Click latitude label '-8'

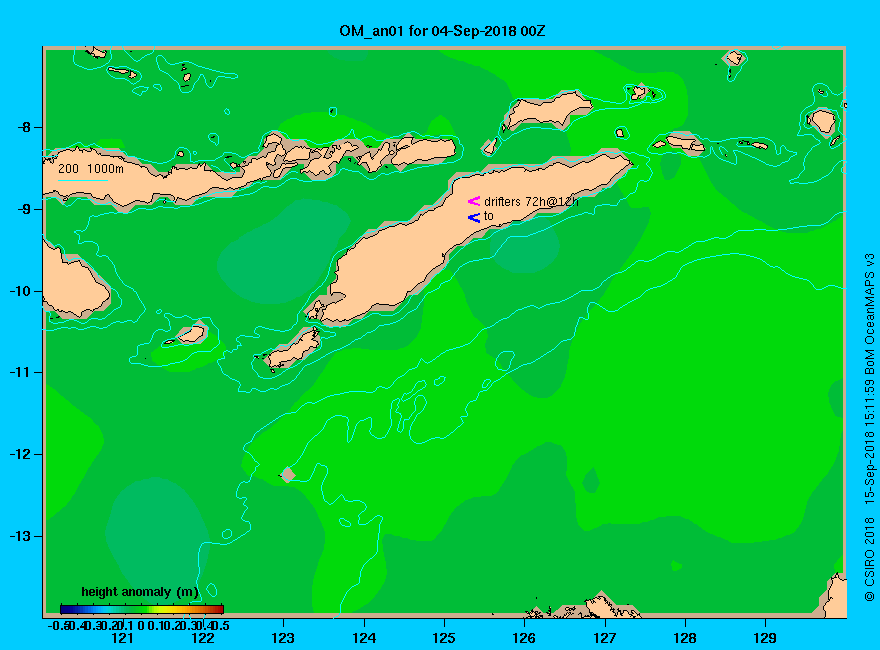coord(24,127)
